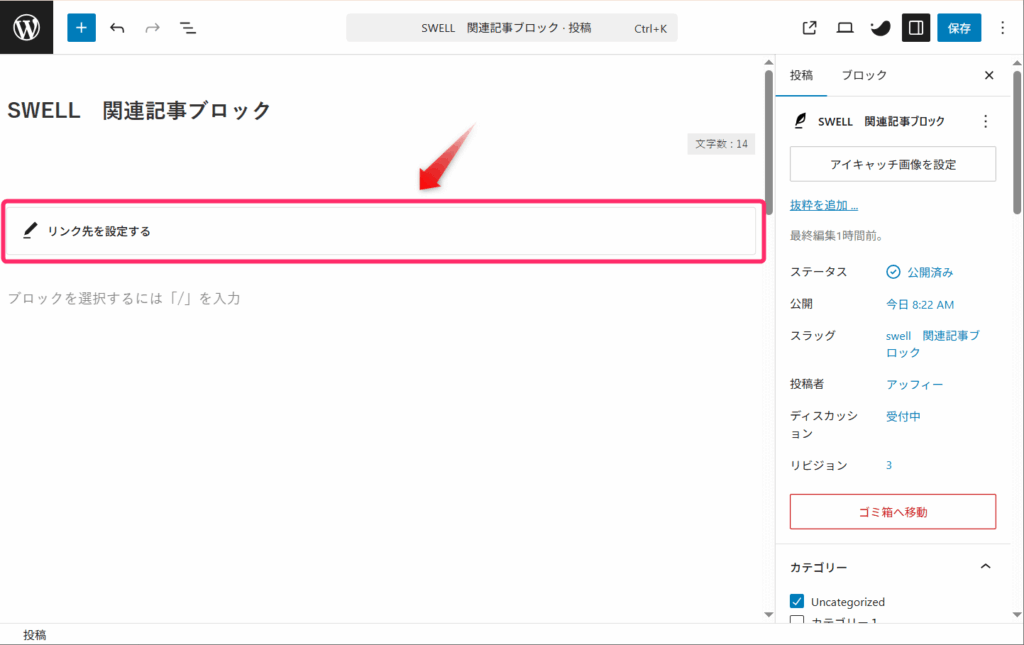Viewport: 1024px width, 645px height.
Task: Open the WordPress logo menu
Action: tap(26, 27)
